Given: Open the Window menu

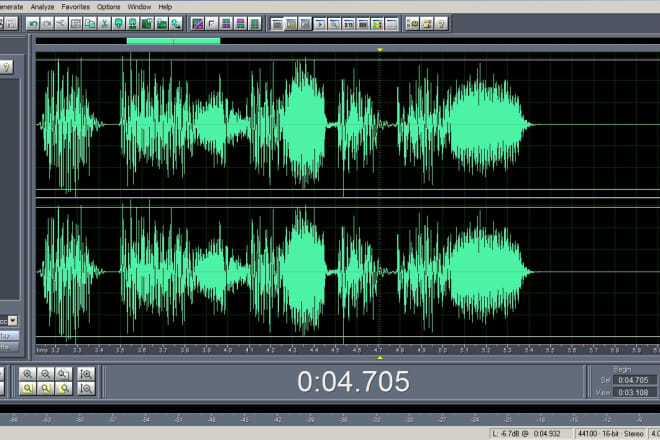Looking at the screenshot, I should 139,7.
